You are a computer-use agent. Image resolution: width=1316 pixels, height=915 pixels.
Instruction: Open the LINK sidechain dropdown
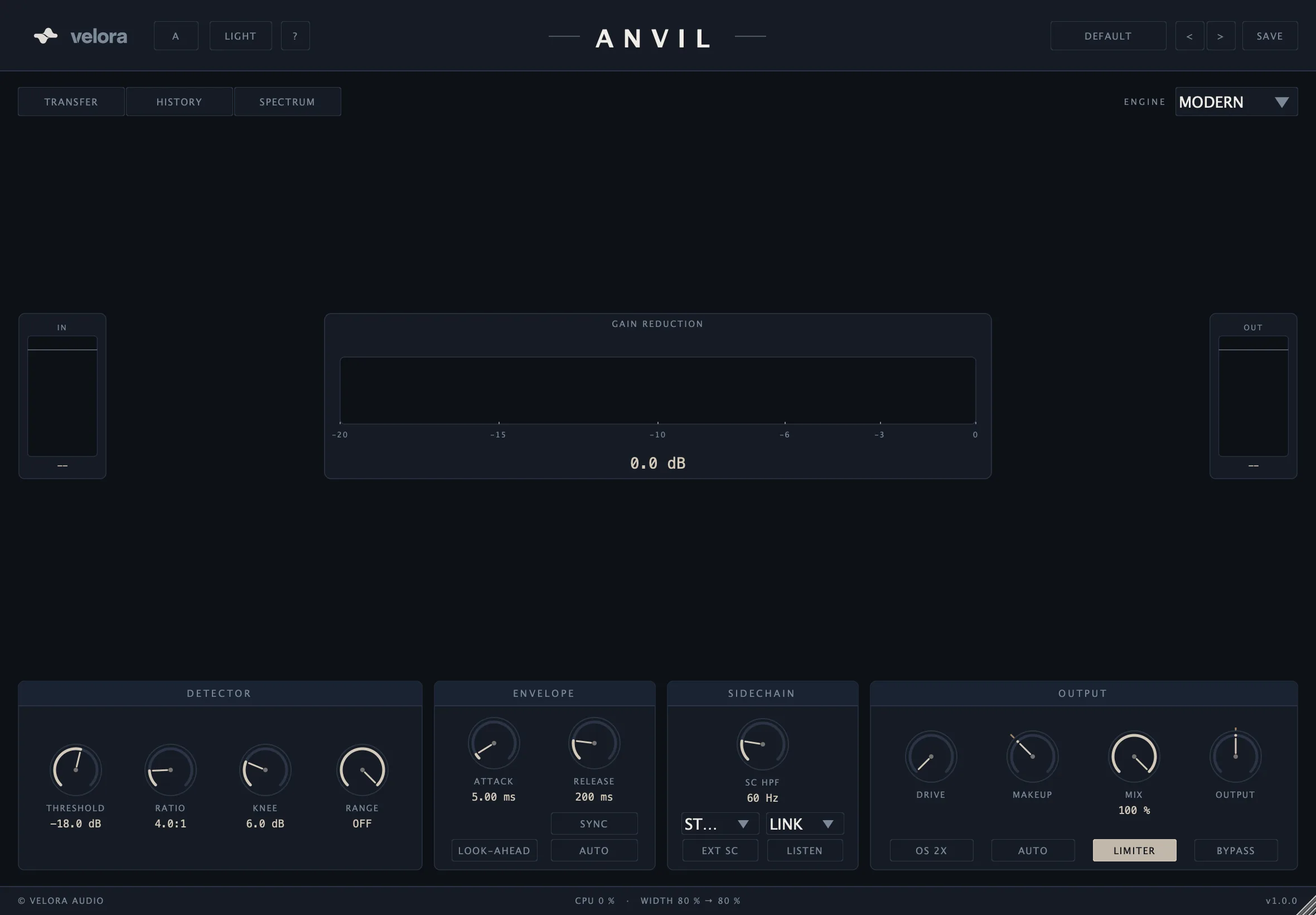pos(805,824)
